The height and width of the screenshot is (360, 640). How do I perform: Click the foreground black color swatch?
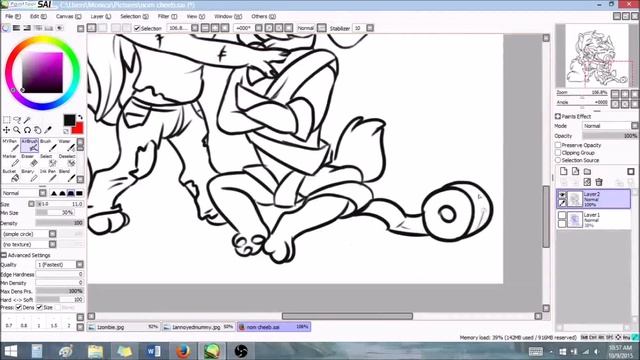pos(69,120)
